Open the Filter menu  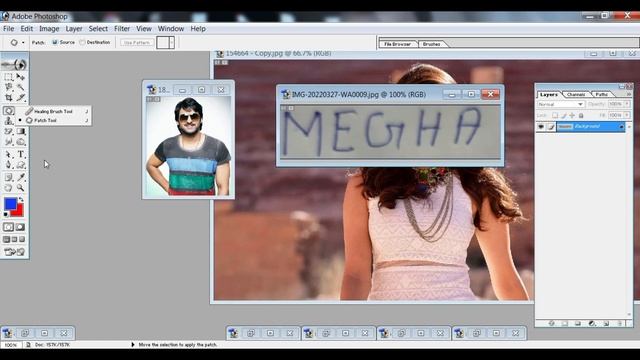coord(122,29)
